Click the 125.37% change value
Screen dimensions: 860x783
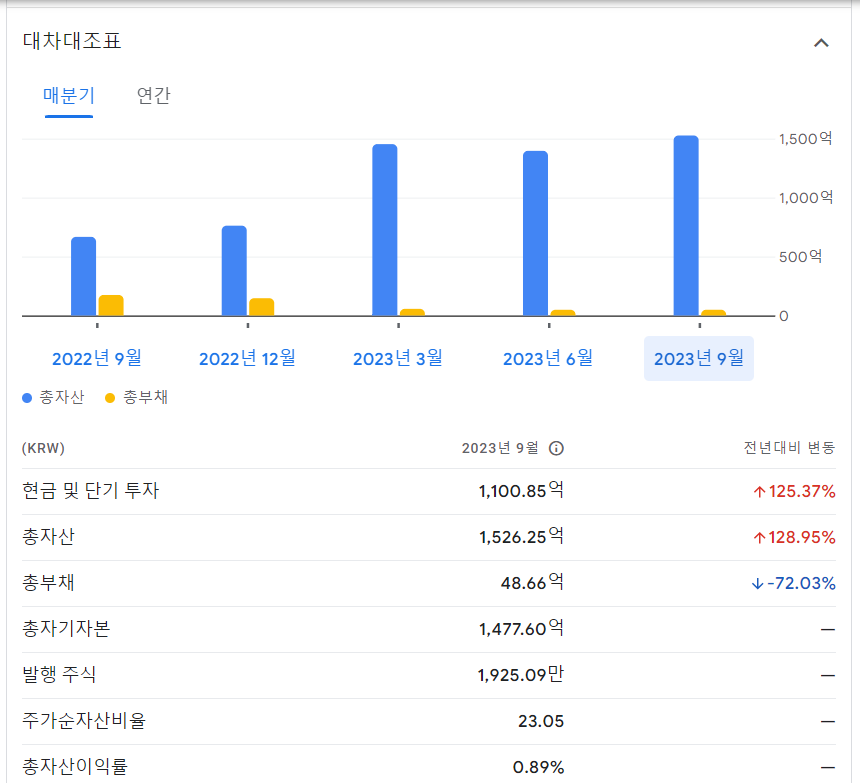[795, 491]
